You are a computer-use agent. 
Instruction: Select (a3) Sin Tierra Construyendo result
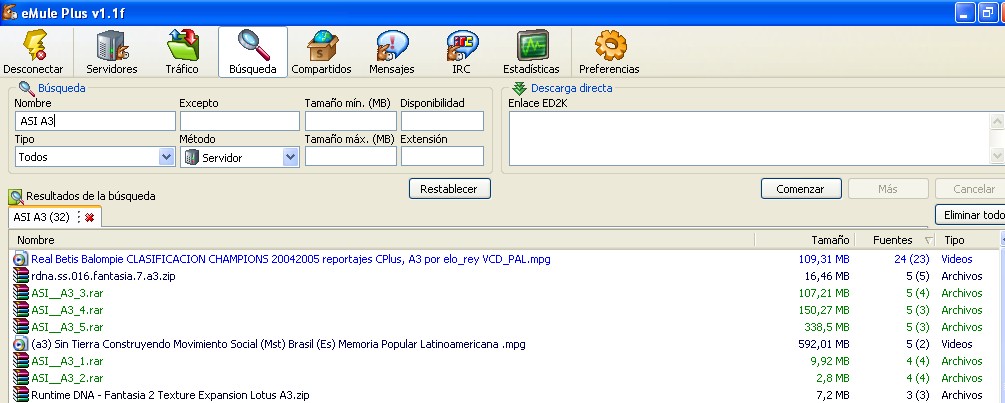coord(278,344)
